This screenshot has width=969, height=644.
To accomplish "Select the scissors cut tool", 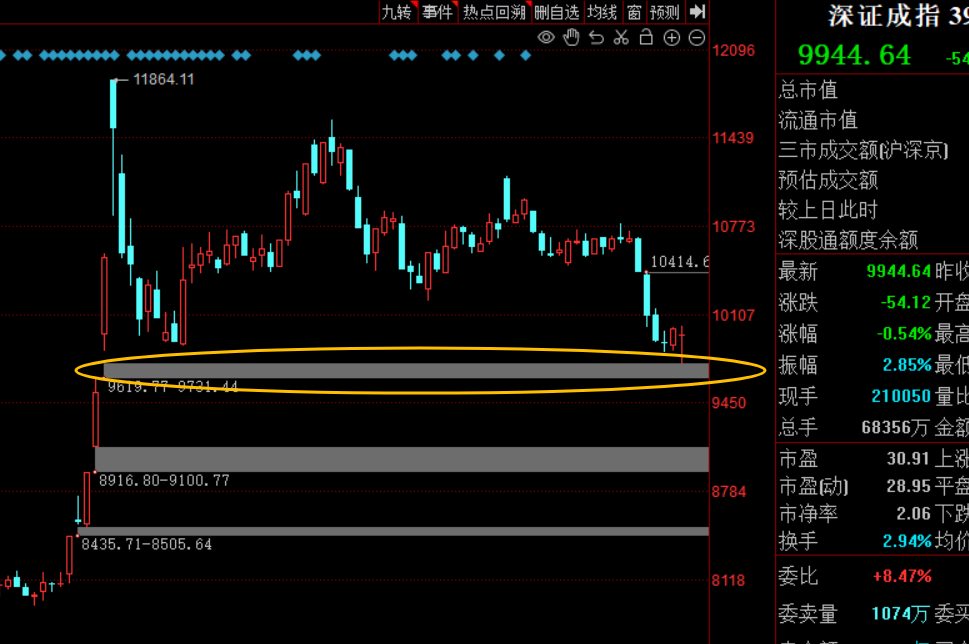I will [x=621, y=38].
